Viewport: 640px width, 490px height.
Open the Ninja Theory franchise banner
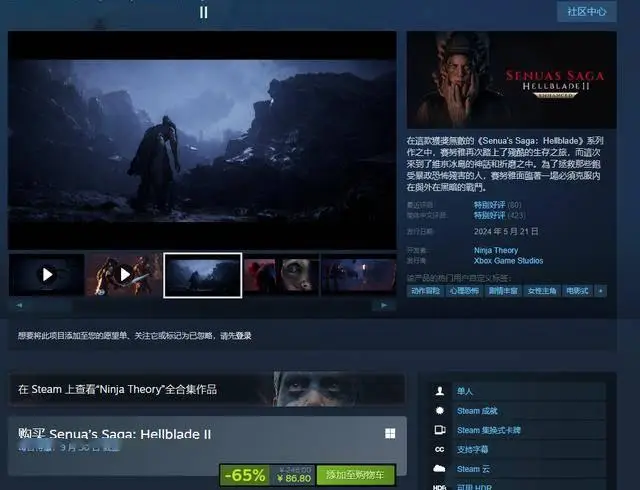click(x=207, y=389)
